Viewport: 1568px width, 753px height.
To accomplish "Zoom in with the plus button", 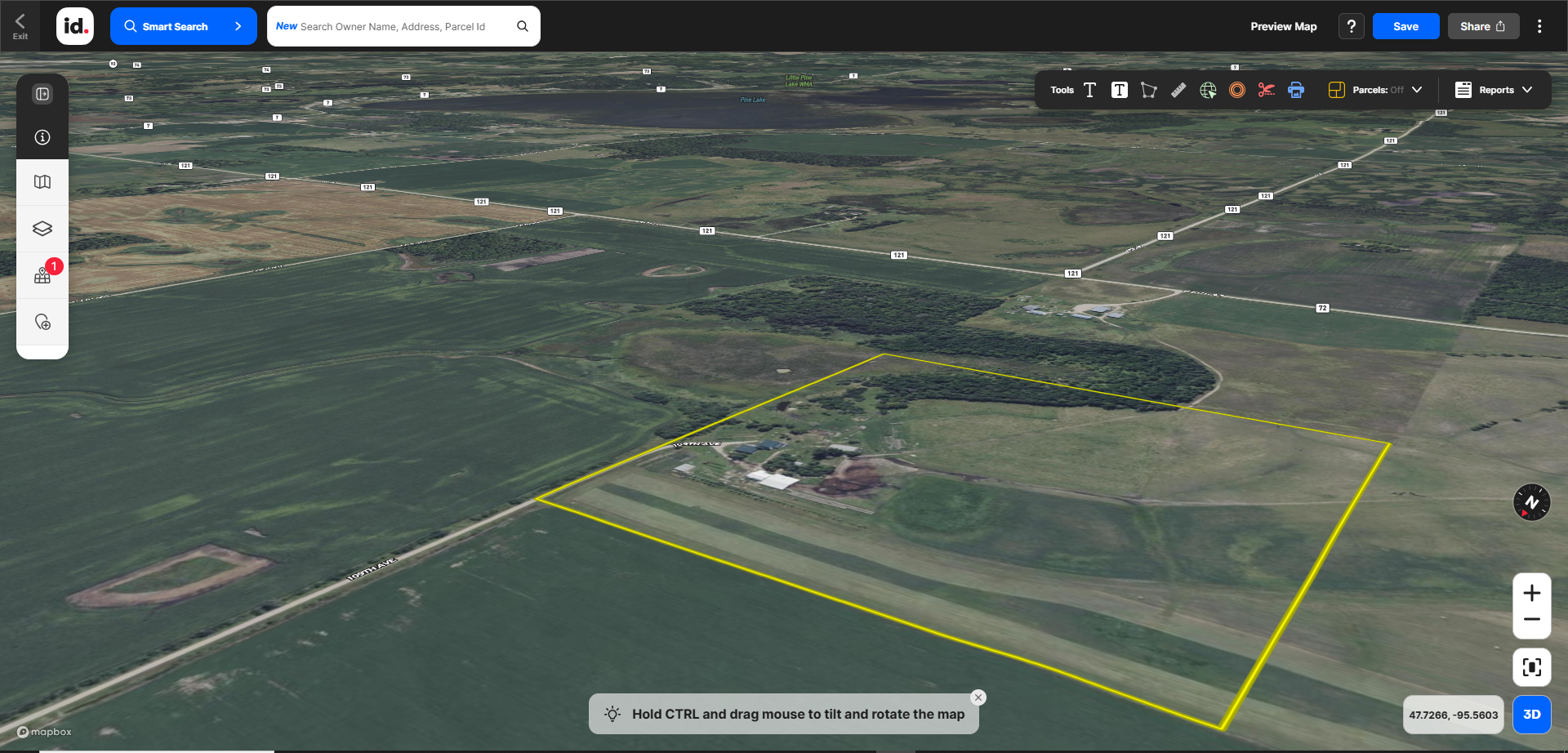I will click(x=1531, y=593).
